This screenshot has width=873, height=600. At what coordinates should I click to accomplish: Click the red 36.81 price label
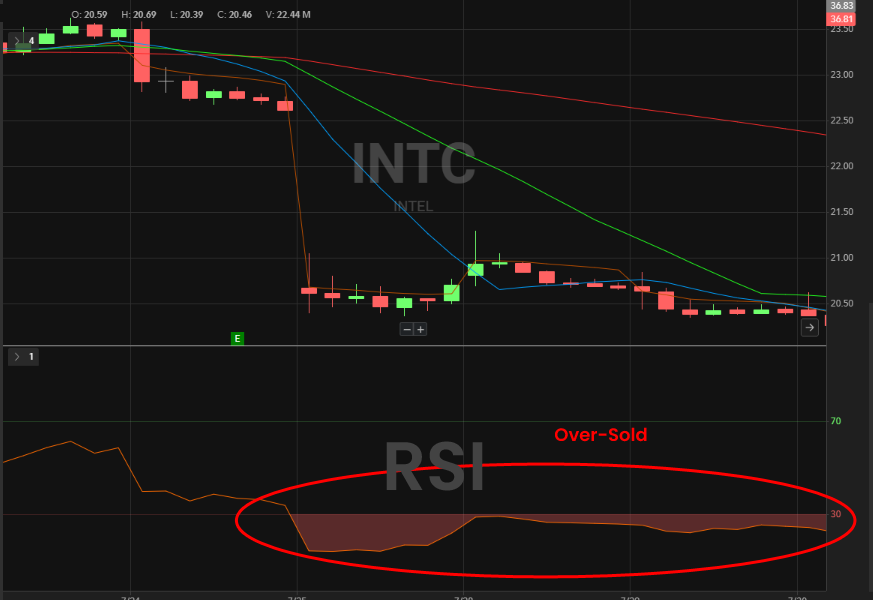[x=841, y=19]
